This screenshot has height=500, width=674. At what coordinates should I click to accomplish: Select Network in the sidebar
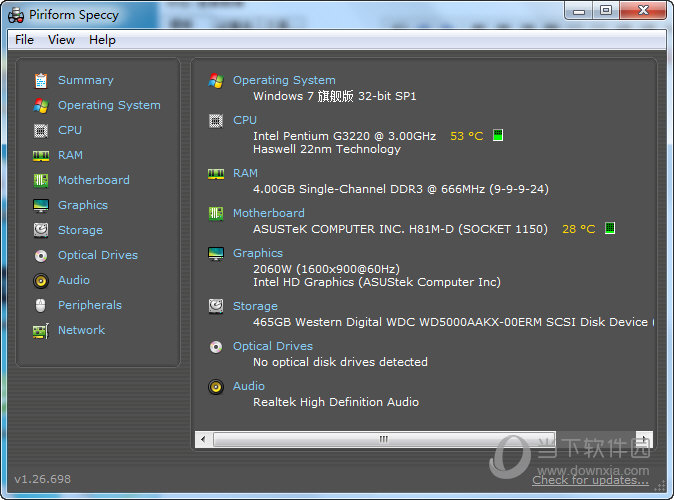pyautogui.click(x=82, y=330)
